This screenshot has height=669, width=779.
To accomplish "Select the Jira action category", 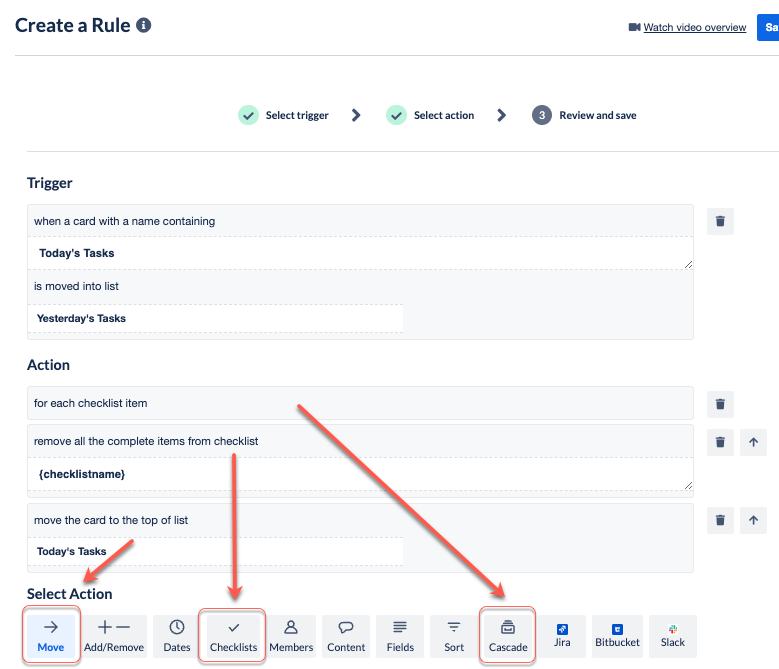I will (562, 636).
